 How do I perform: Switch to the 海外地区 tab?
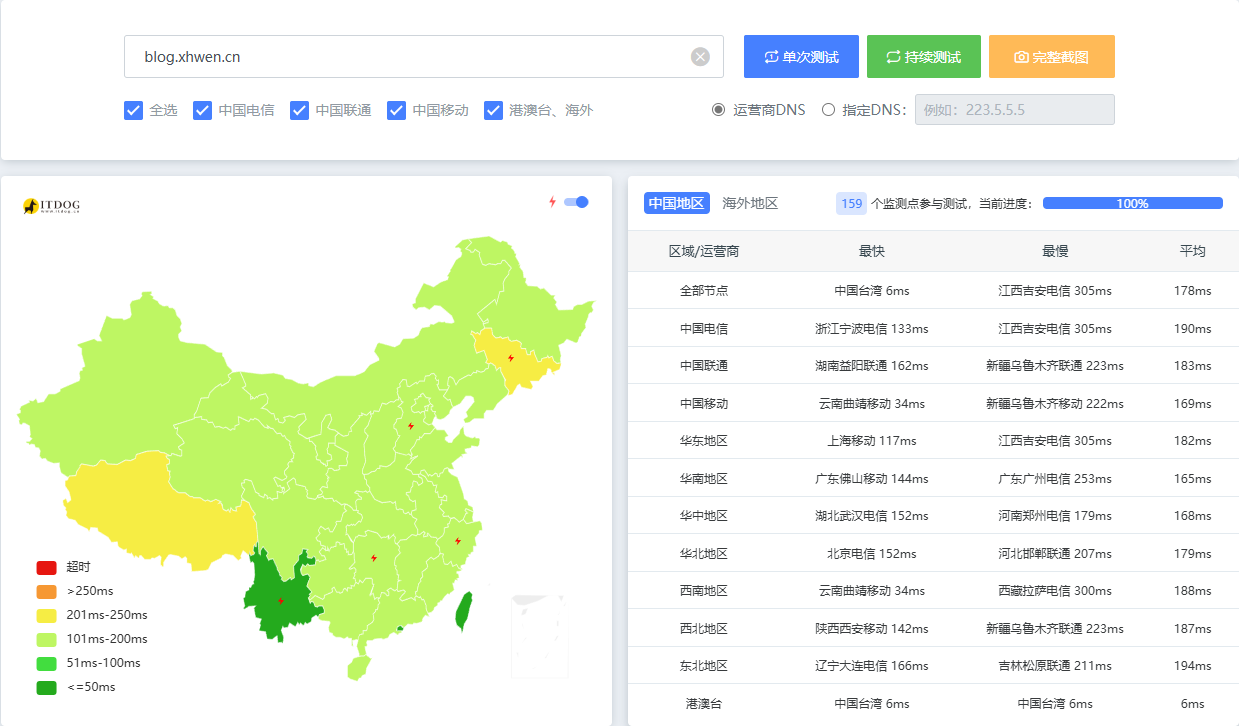tap(750, 203)
